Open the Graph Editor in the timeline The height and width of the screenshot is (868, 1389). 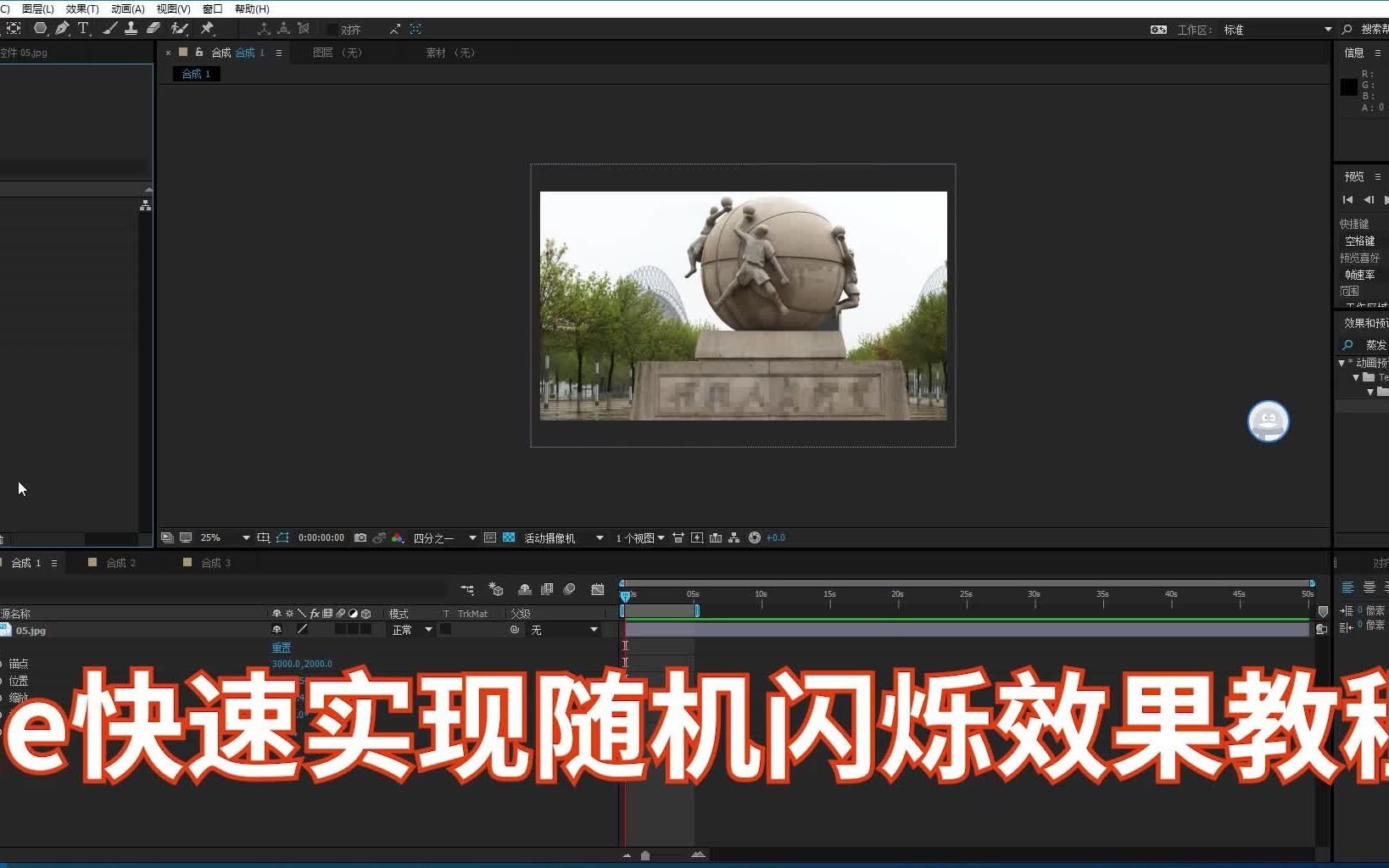[598, 589]
